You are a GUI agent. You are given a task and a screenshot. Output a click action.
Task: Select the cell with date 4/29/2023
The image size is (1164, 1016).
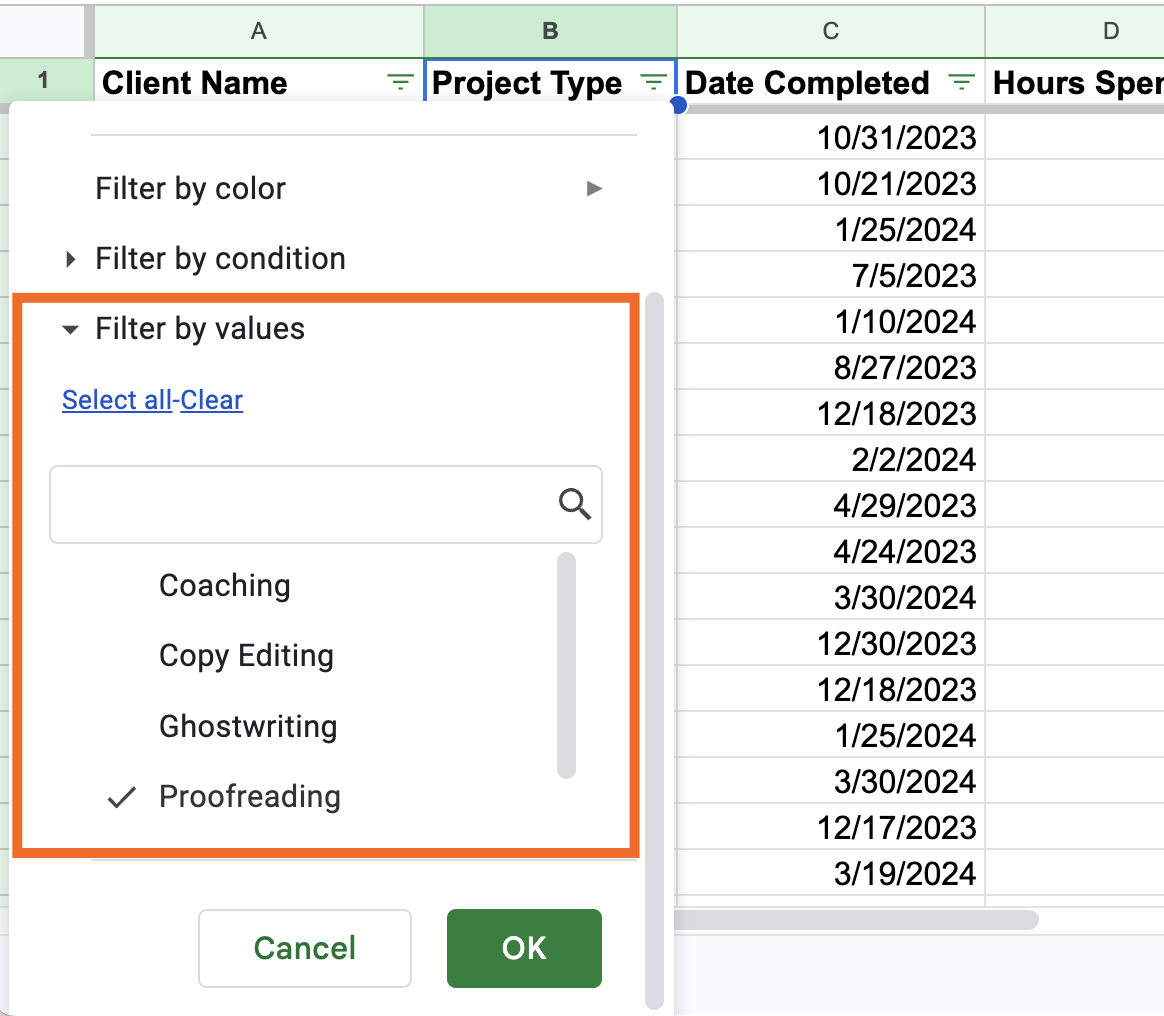click(x=831, y=505)
